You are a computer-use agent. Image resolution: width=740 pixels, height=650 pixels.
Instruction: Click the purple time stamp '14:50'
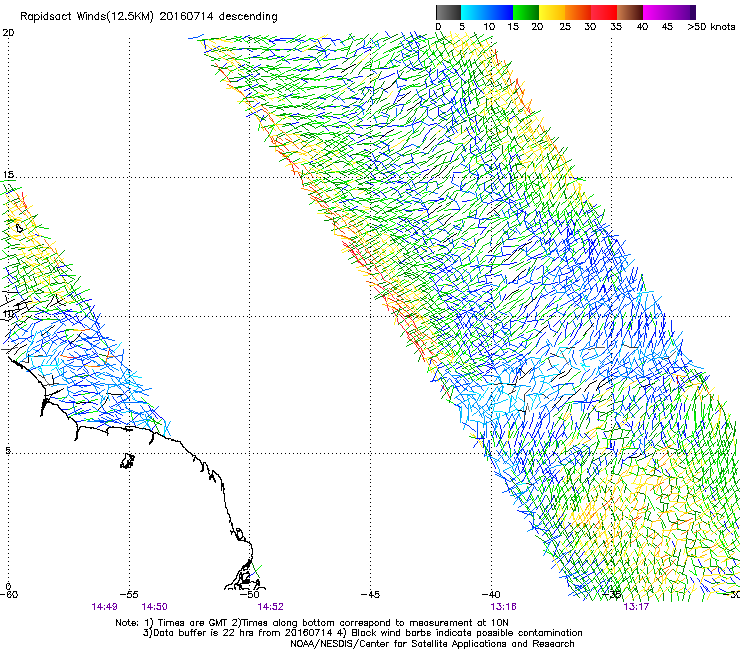click(x=154, y=607)
